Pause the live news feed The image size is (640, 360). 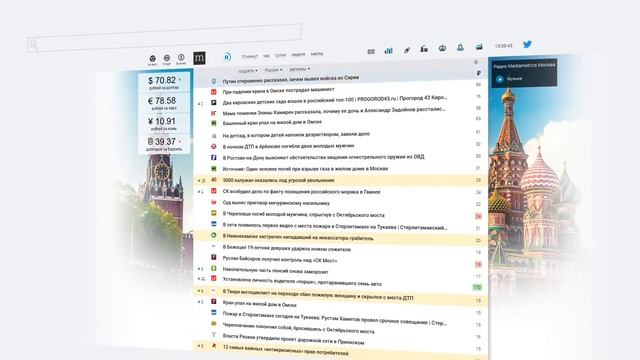point(227,57)
